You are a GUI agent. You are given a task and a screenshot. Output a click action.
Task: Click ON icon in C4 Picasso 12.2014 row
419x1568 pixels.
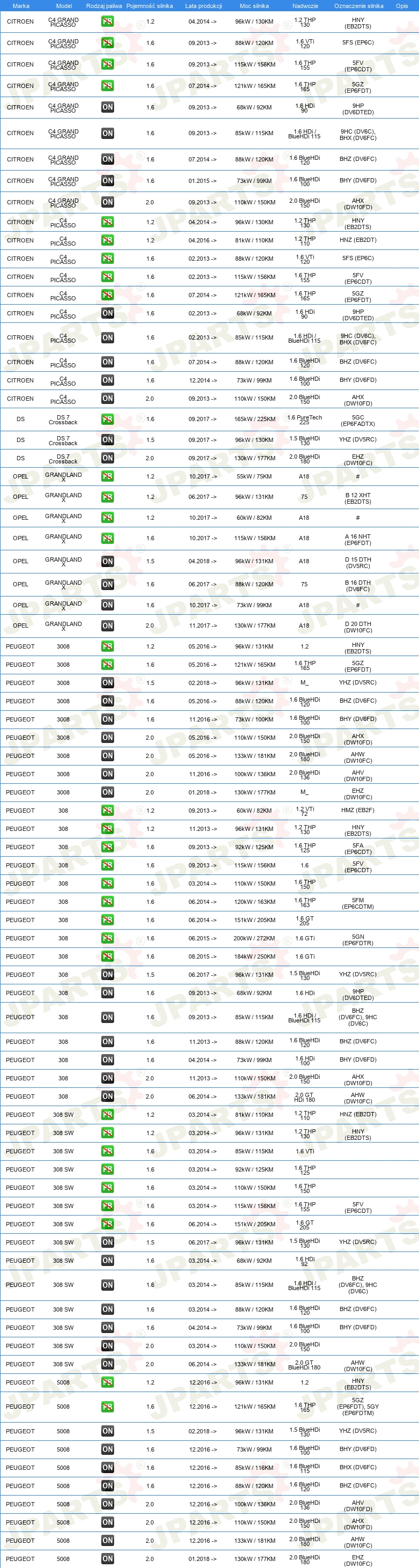(108, 380)
